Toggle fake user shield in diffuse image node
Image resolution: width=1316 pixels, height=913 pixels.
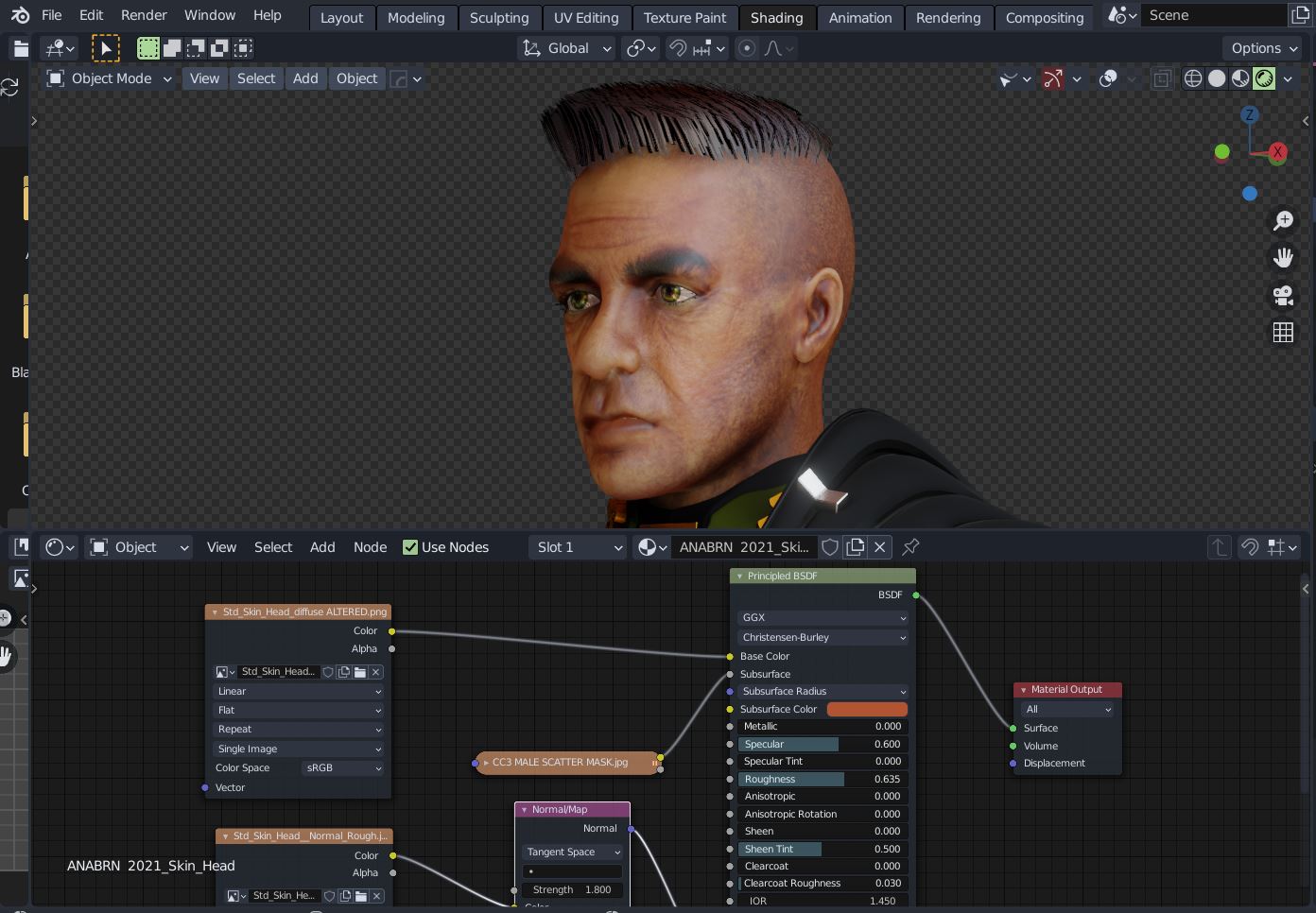[x=328, y=672]
